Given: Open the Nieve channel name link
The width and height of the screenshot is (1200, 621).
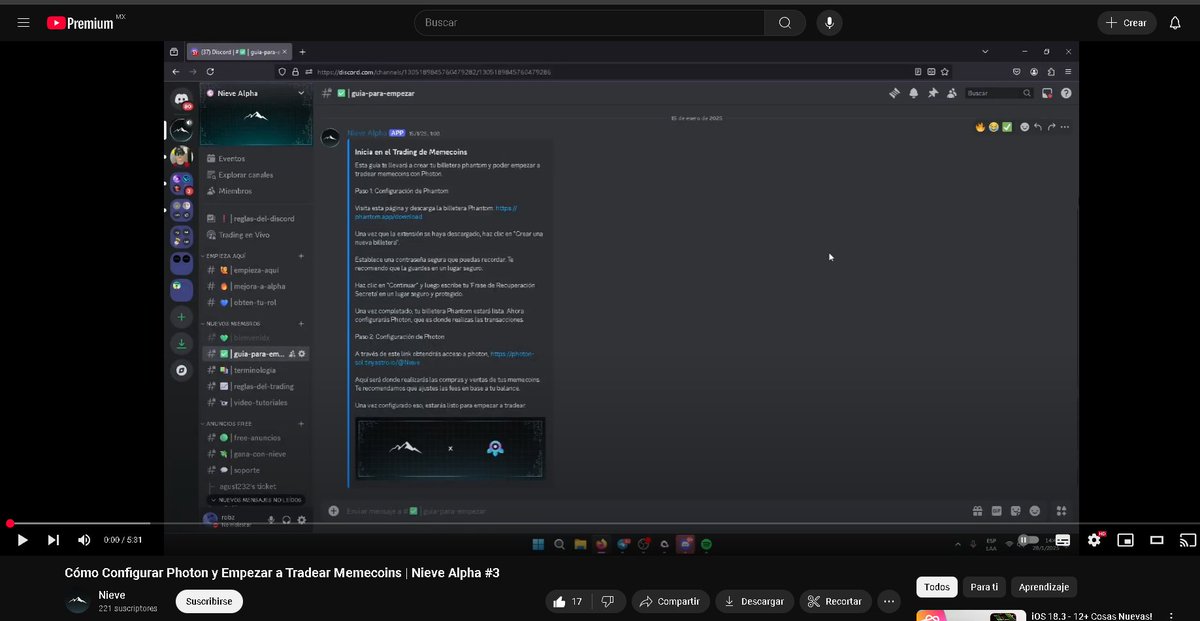Looking at the screenshot, I should 112,595.
